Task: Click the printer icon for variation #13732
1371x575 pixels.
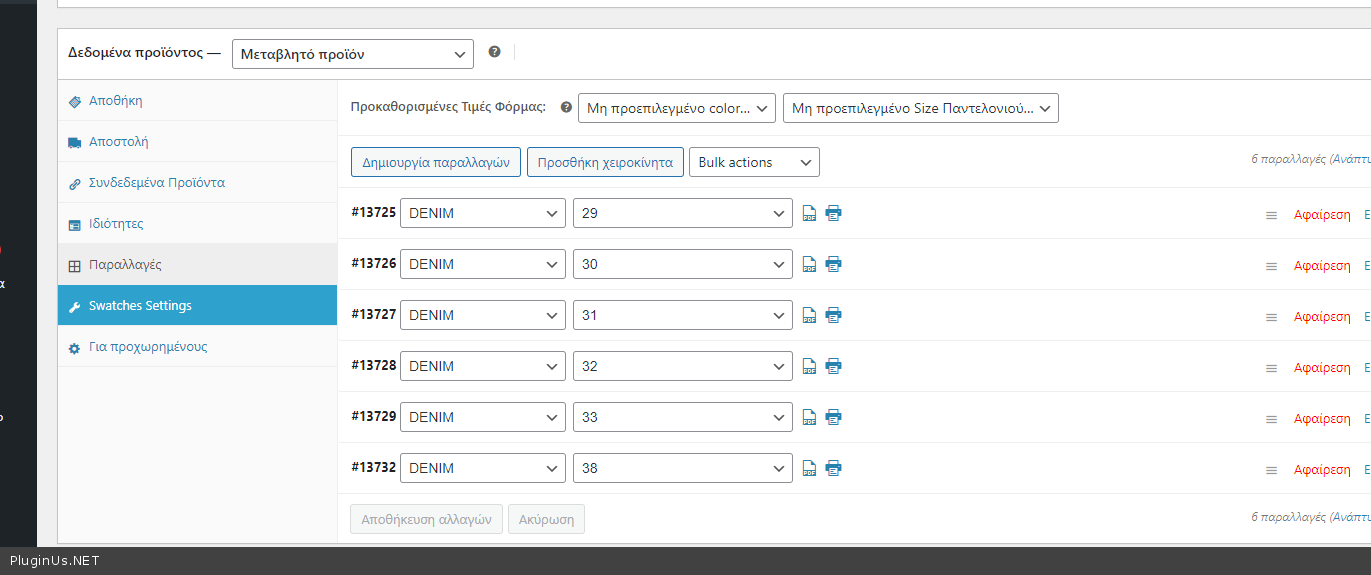Action: pyautogui.click(x=833, y=468)
